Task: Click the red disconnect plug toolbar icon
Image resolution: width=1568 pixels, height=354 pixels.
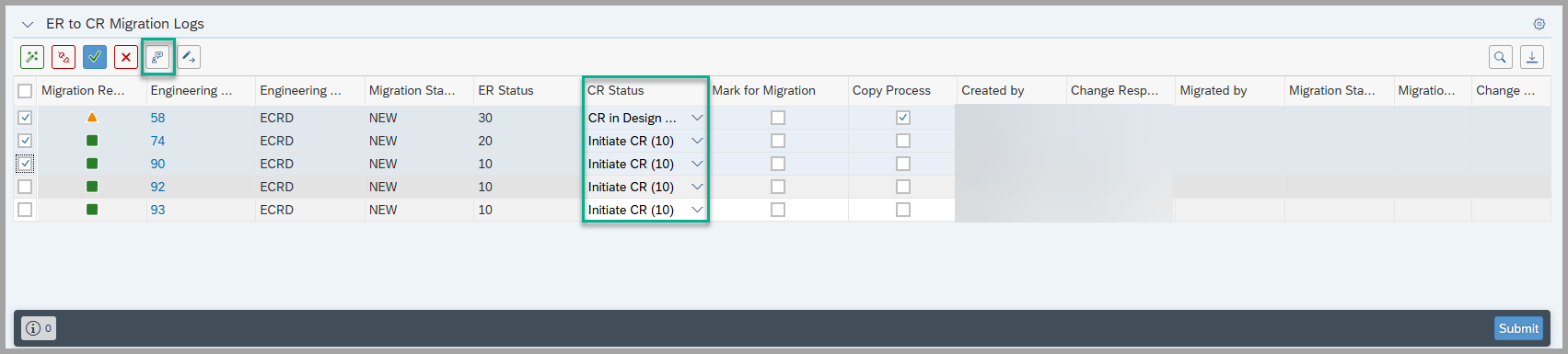Action: click(64, 57)
